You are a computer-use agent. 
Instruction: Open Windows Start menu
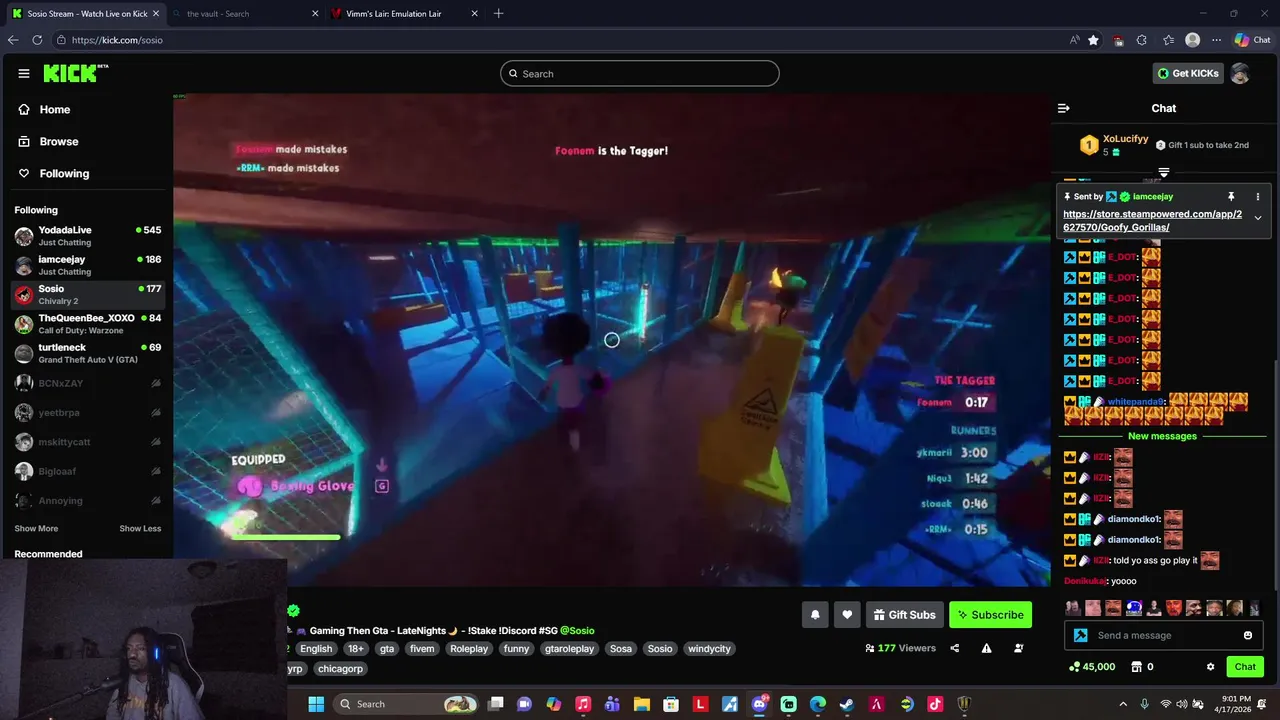pyautogui.click(x=316, y=704)
